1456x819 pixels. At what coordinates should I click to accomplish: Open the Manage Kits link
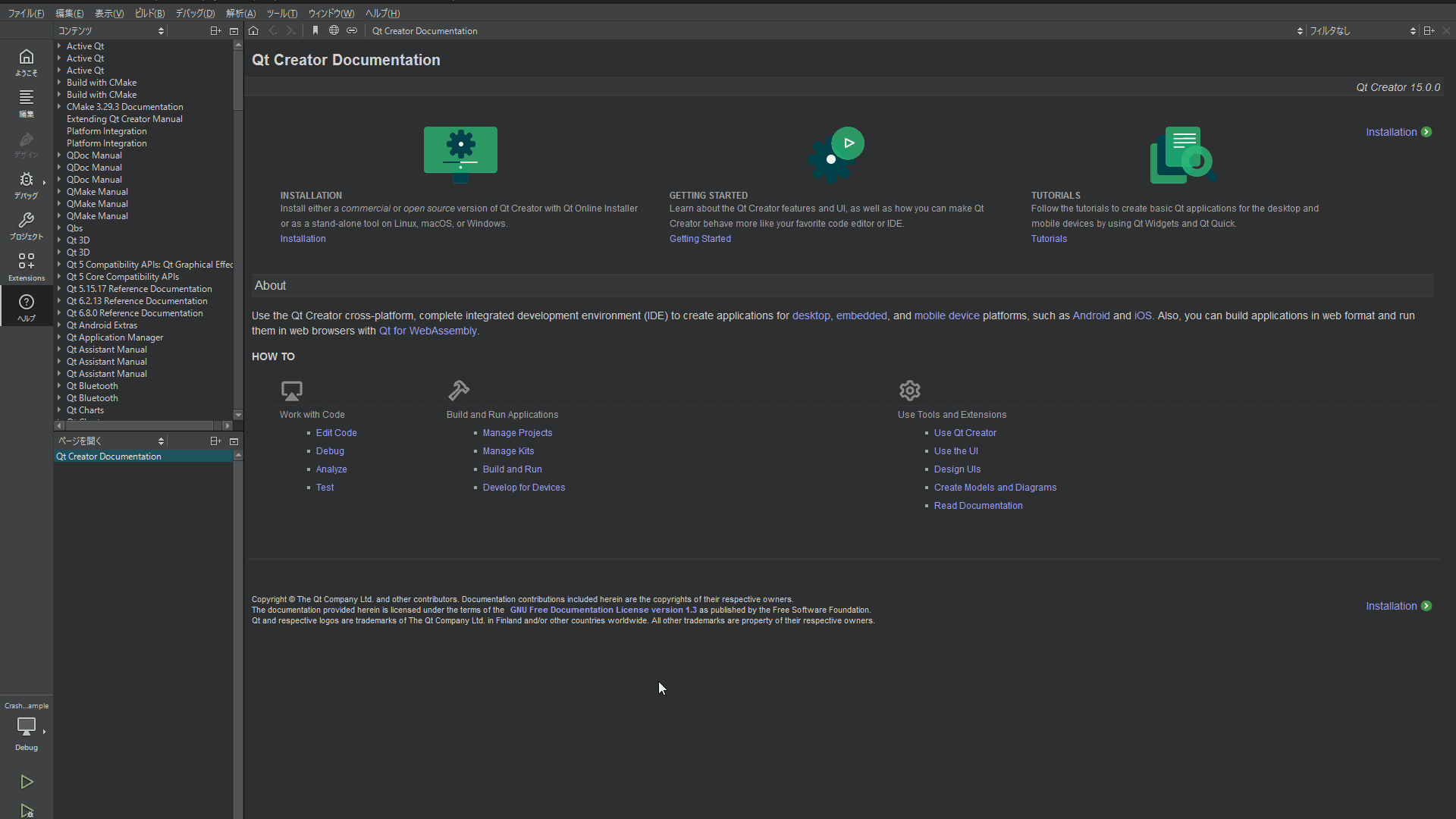508,451
